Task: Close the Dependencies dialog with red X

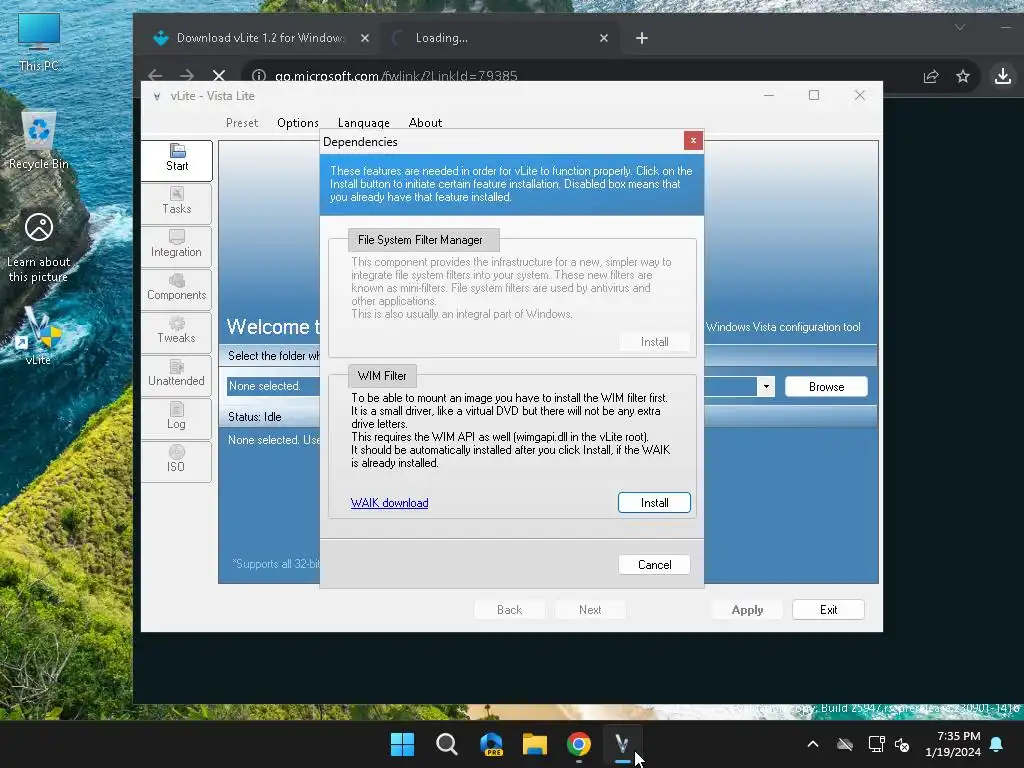Action: click(693, 140)
